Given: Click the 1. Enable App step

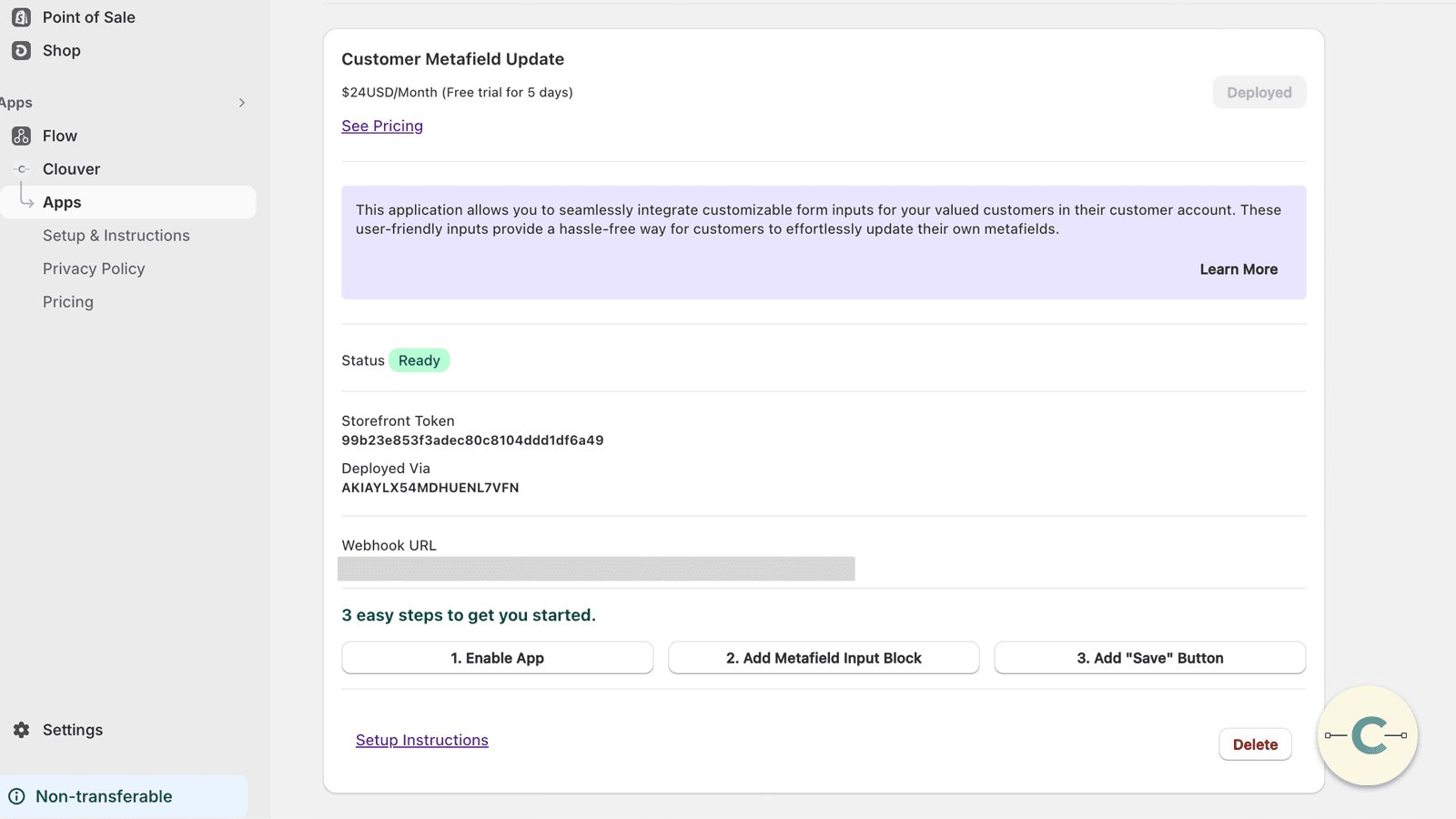Looking at the screenshot, I should tap(497, 657).
